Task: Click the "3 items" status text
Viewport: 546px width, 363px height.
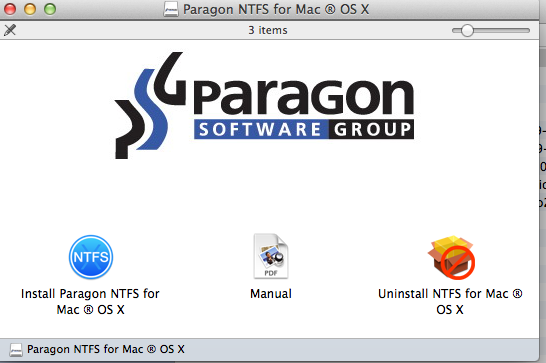Action: pyautogui.click(x=268, y=30)
